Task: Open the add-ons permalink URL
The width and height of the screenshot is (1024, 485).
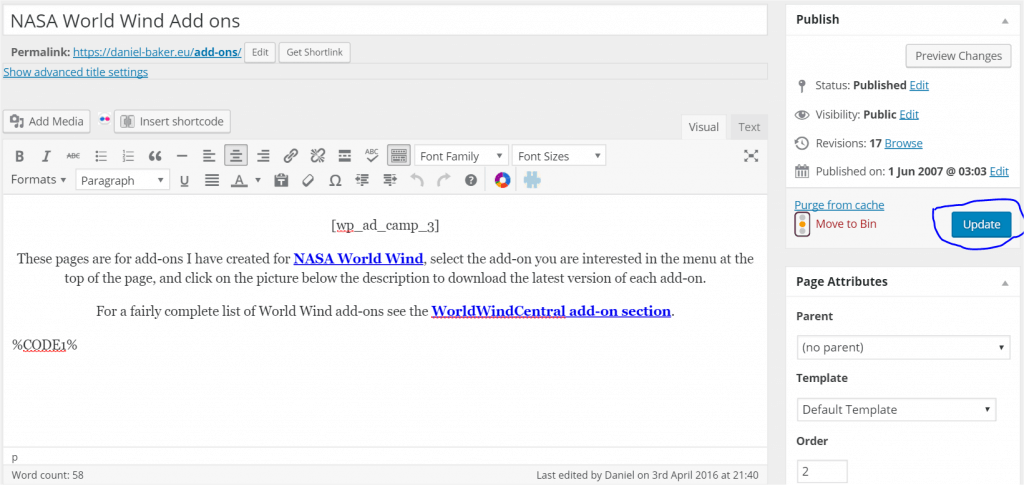Action: click(157, 52)
